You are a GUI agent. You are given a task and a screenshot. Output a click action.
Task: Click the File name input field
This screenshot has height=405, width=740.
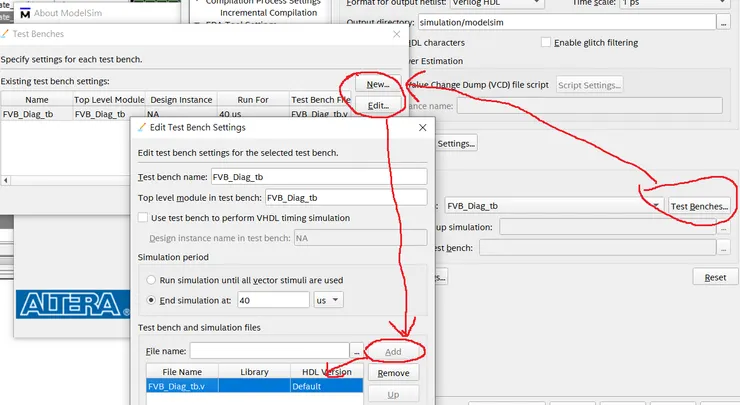(x=269, y=351)
